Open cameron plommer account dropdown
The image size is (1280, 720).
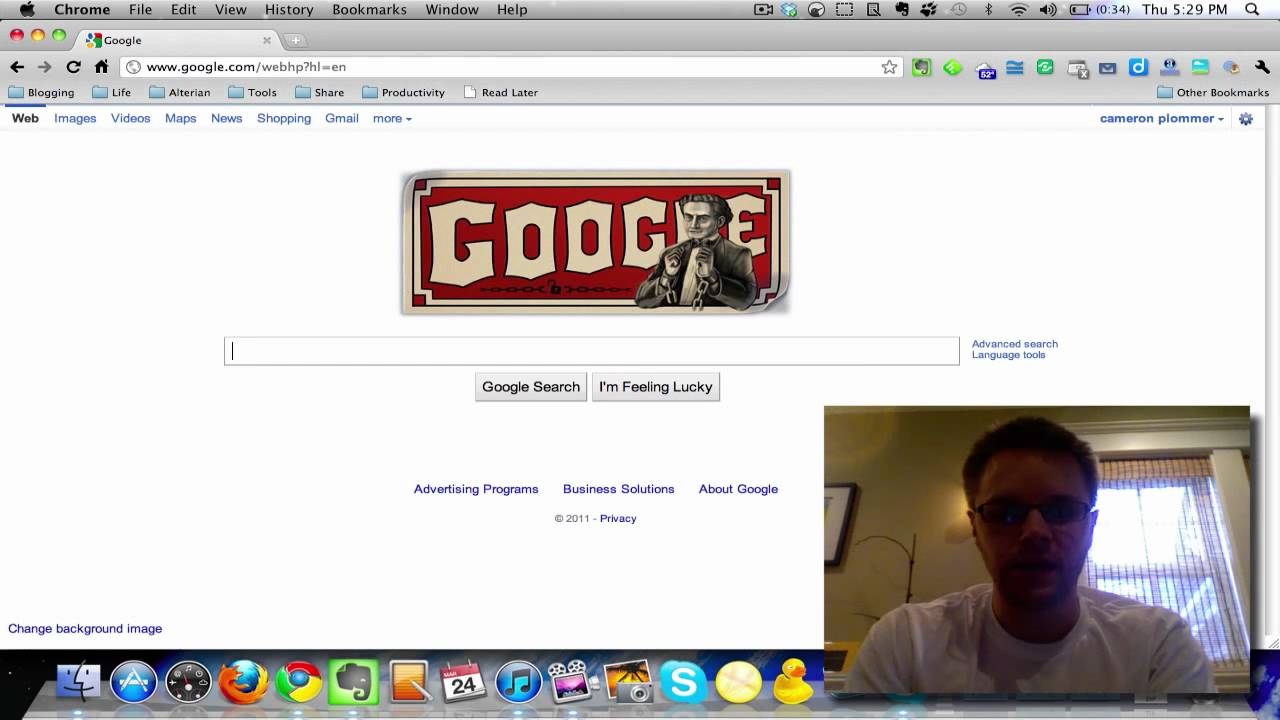coord(1162,118)
